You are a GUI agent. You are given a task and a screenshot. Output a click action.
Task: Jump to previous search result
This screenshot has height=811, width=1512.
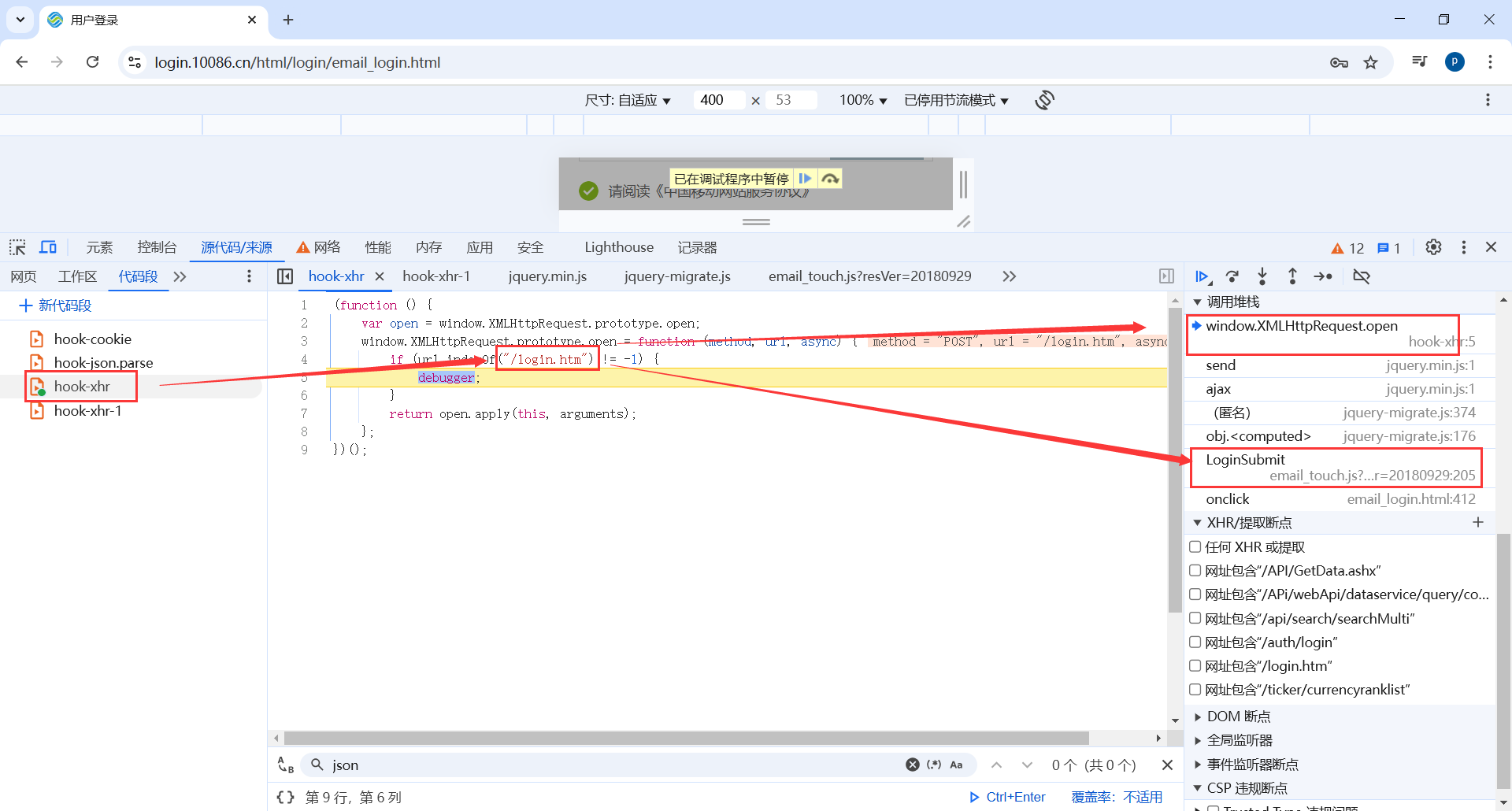click(x=997, y=765)
